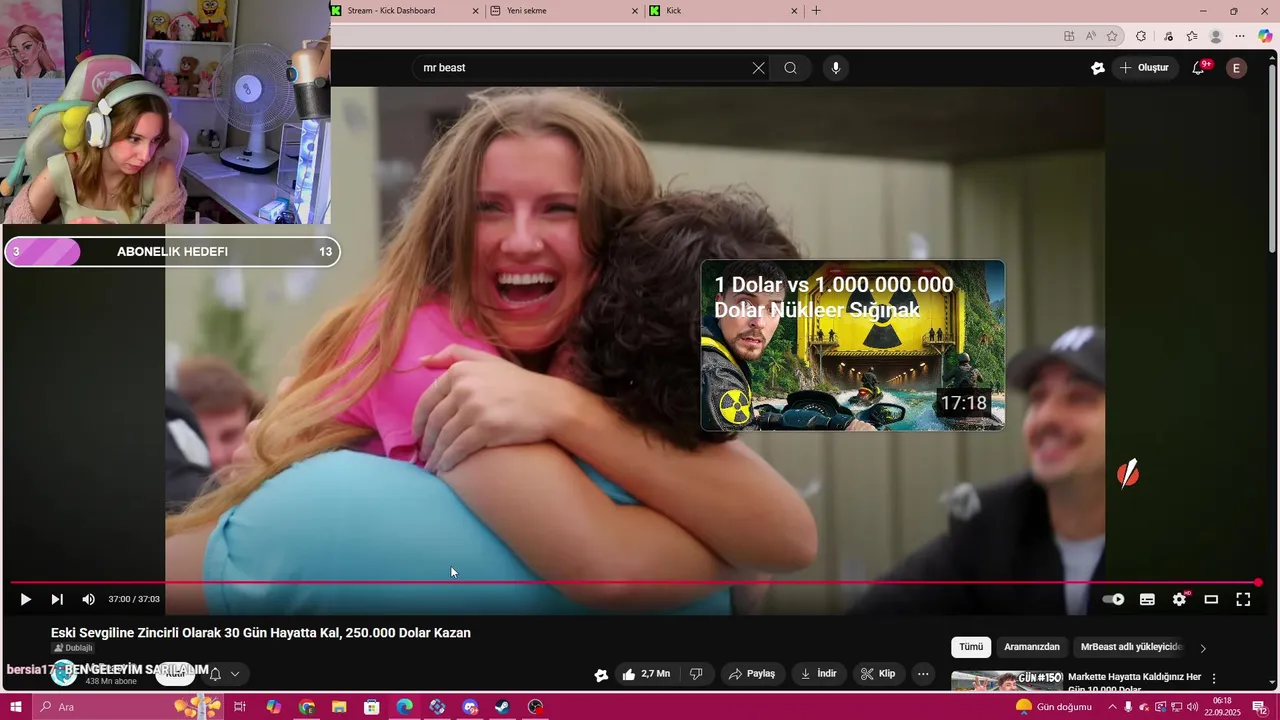Switch to Yeni sekme tab

tap(565, 11)
